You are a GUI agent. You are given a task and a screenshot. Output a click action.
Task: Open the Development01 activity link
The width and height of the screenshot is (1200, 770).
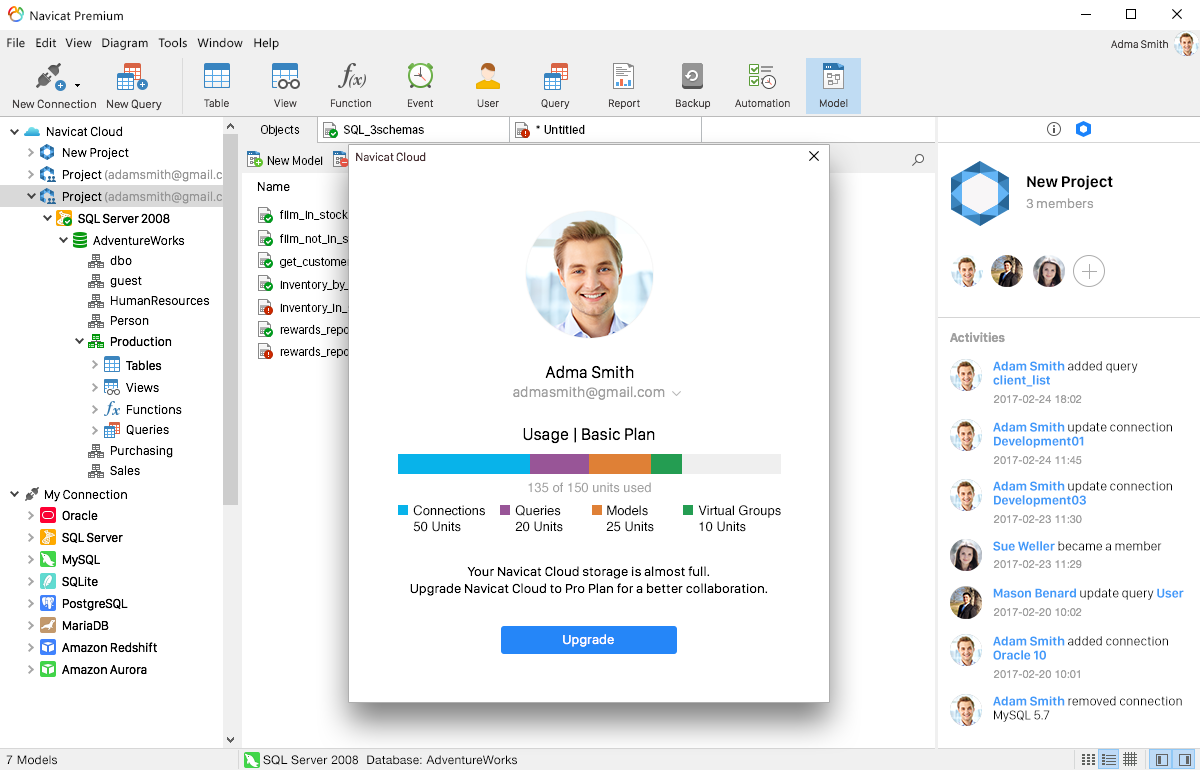point(1039,441)
